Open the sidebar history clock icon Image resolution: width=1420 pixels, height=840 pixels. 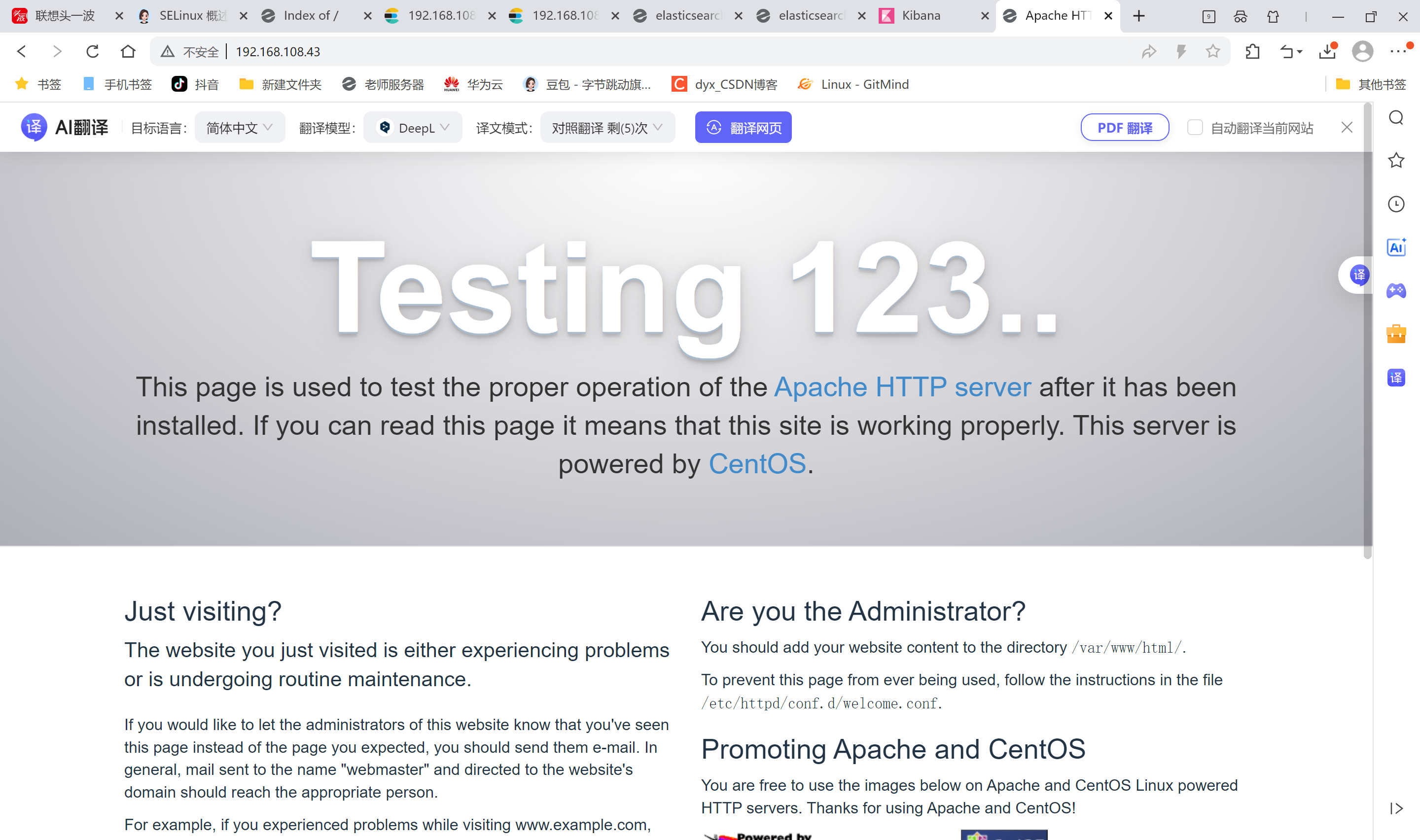(x=1396, y=204)
